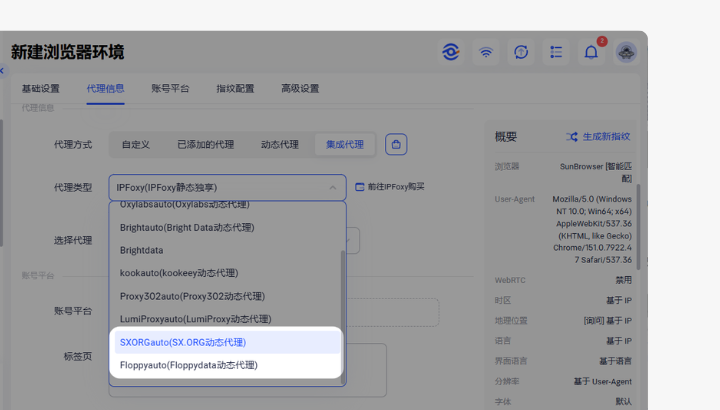Click the 新建浏览器环境 page title
The image size is (720, 410).
(x=68, y=52)
